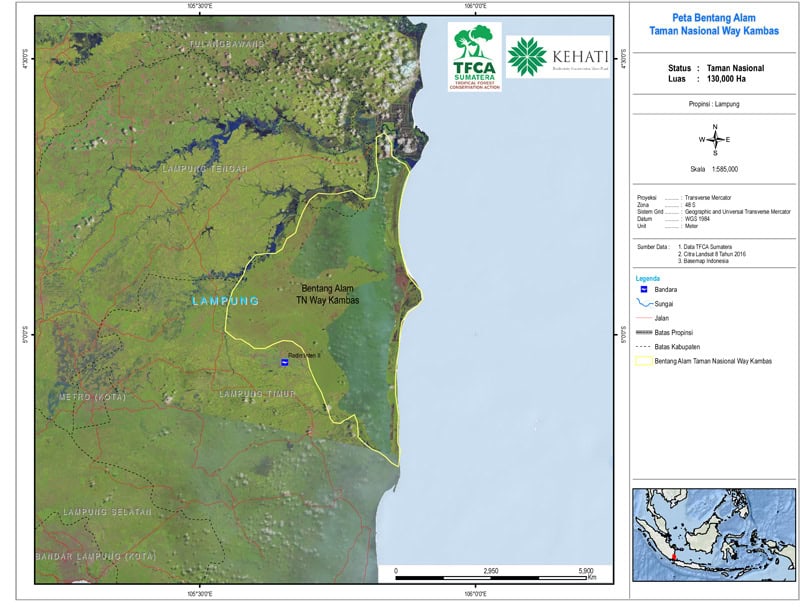Click the Bentang Alam TN Way Kambas label
The image size is (800, 613).
328,293
